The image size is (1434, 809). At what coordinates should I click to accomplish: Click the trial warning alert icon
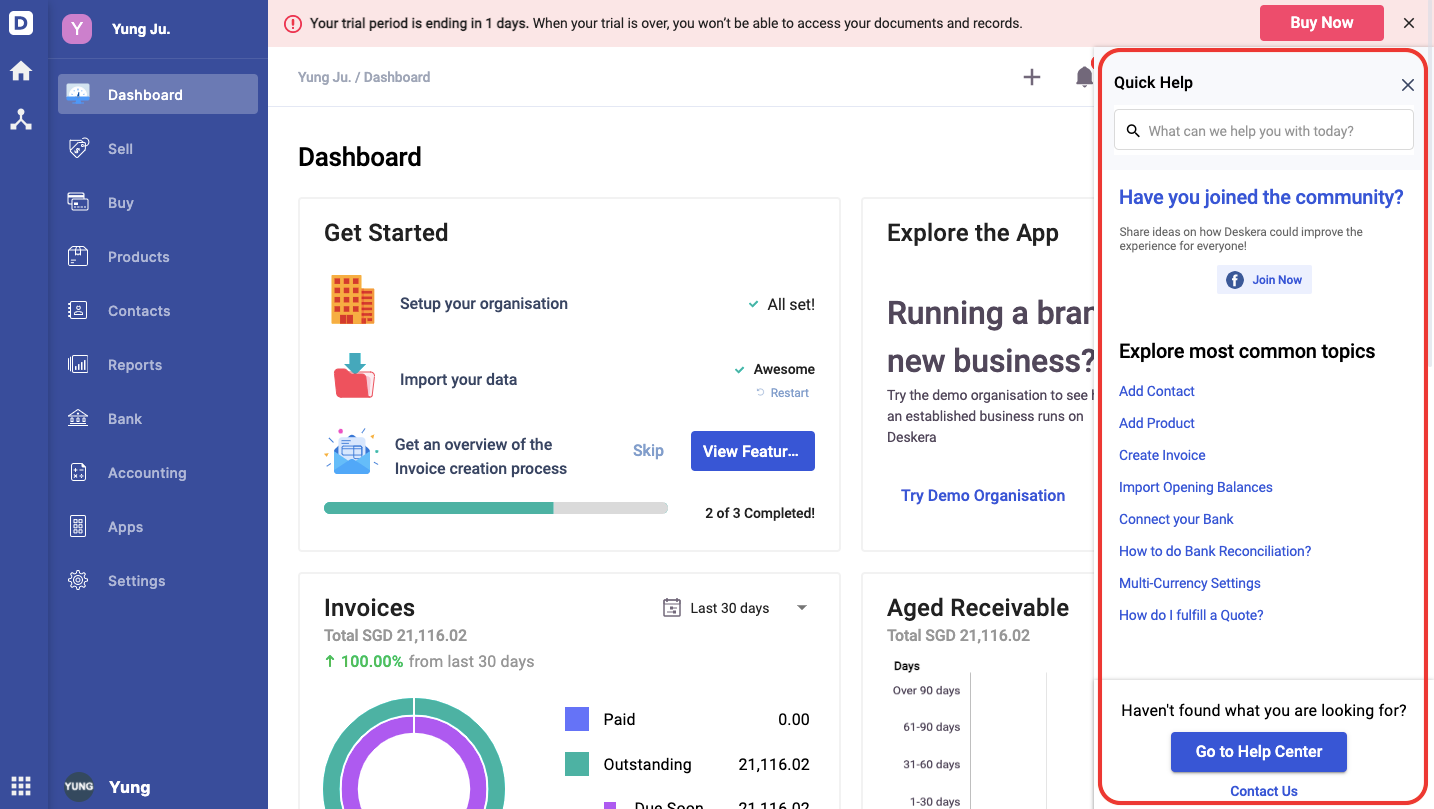coord(293,24)
